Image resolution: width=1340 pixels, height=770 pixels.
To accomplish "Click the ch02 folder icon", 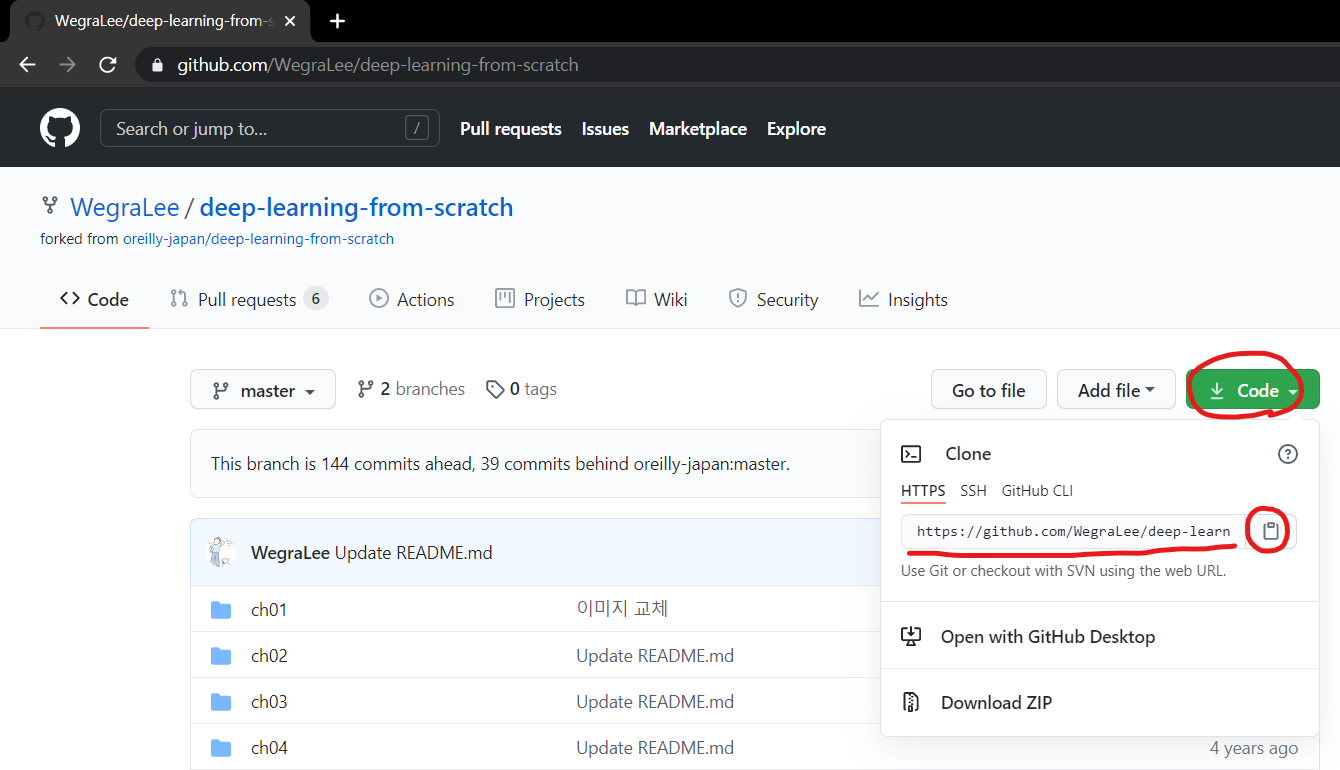I will click(221, 656).
